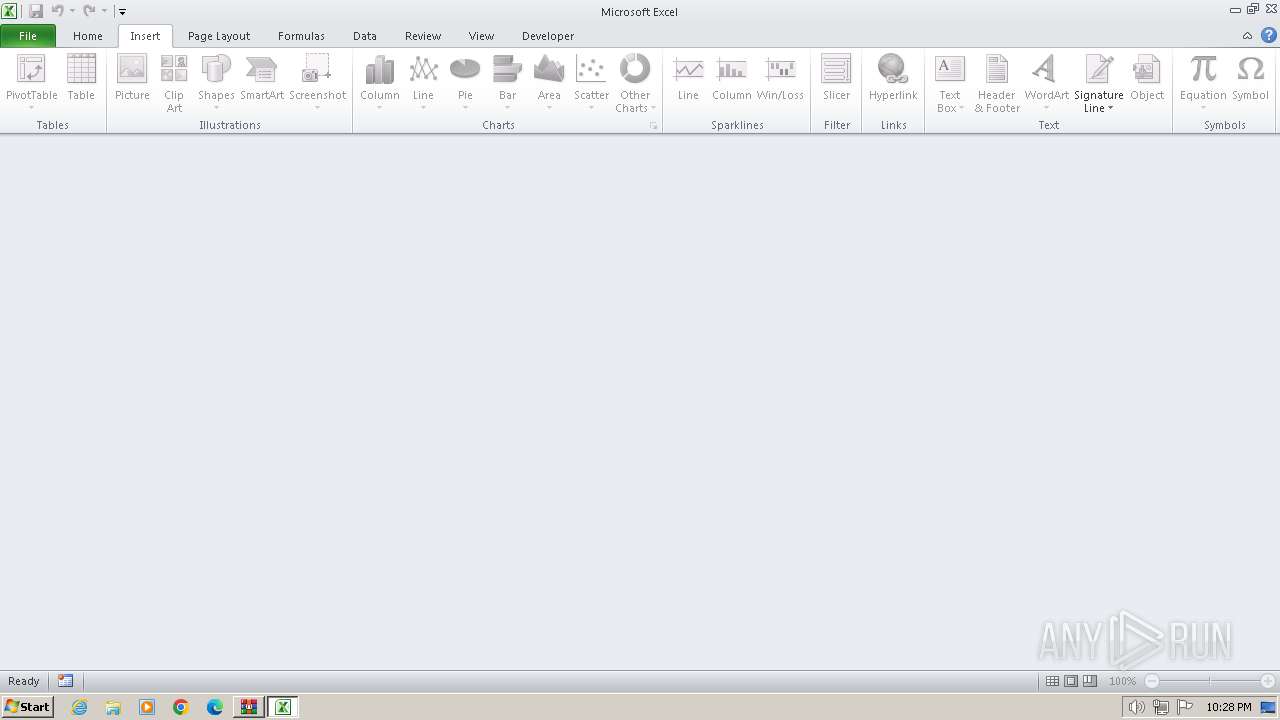Viewport: 1280px width, 720px height.
Task: Switch to the Review tab
Action: 423,36
